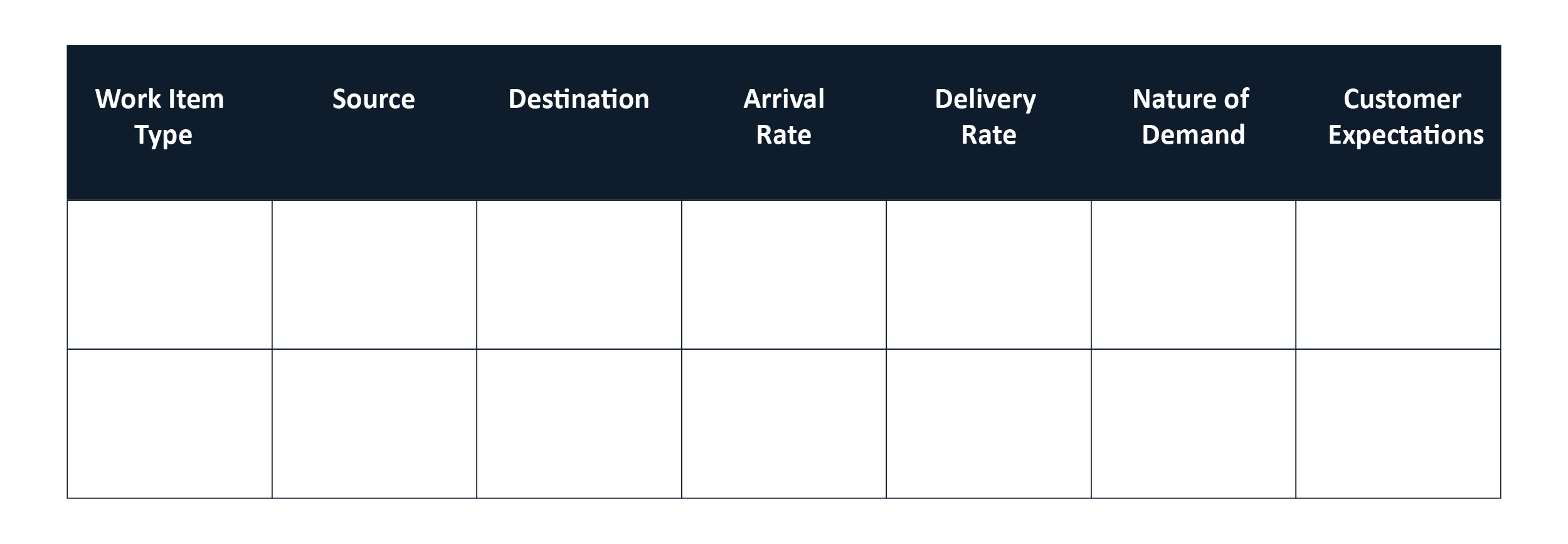Click first-row cell under Customer Expectations
Image resolution: width=1568 pixels, height=544 pixels.
point(1399,275)
